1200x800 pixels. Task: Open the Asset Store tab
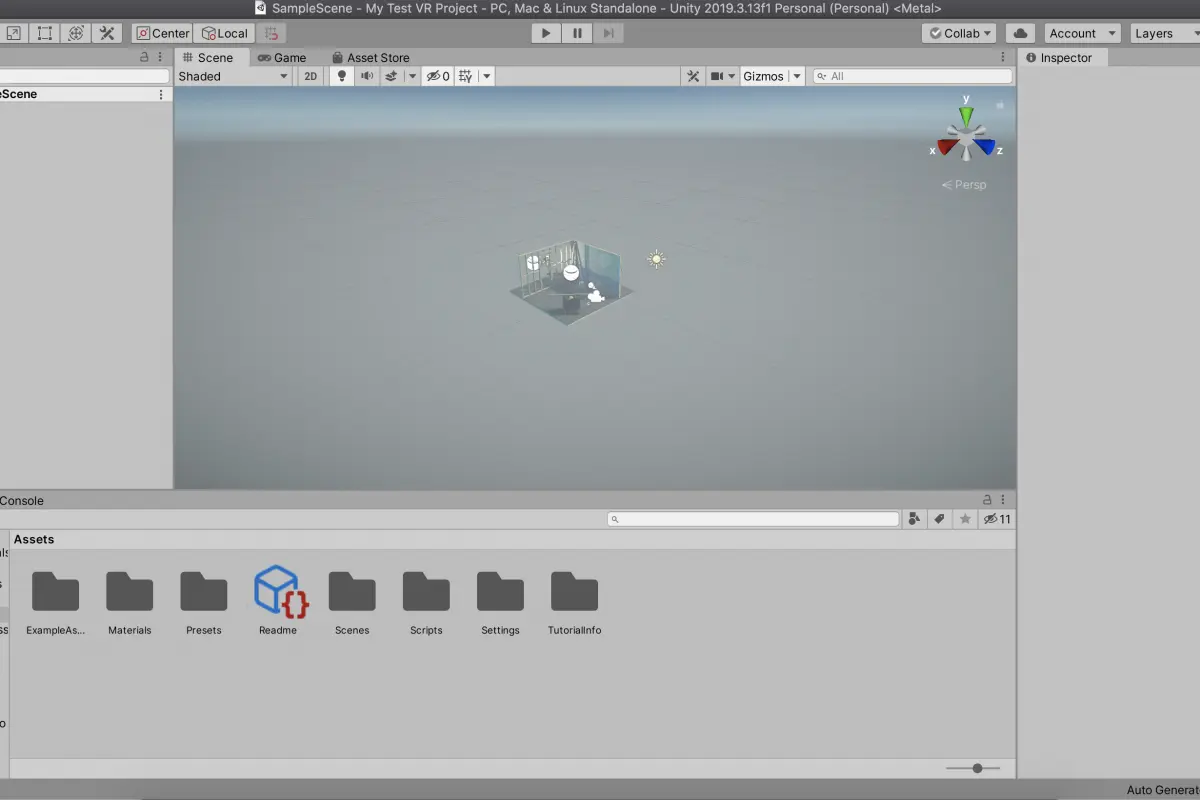coord(371,58)
